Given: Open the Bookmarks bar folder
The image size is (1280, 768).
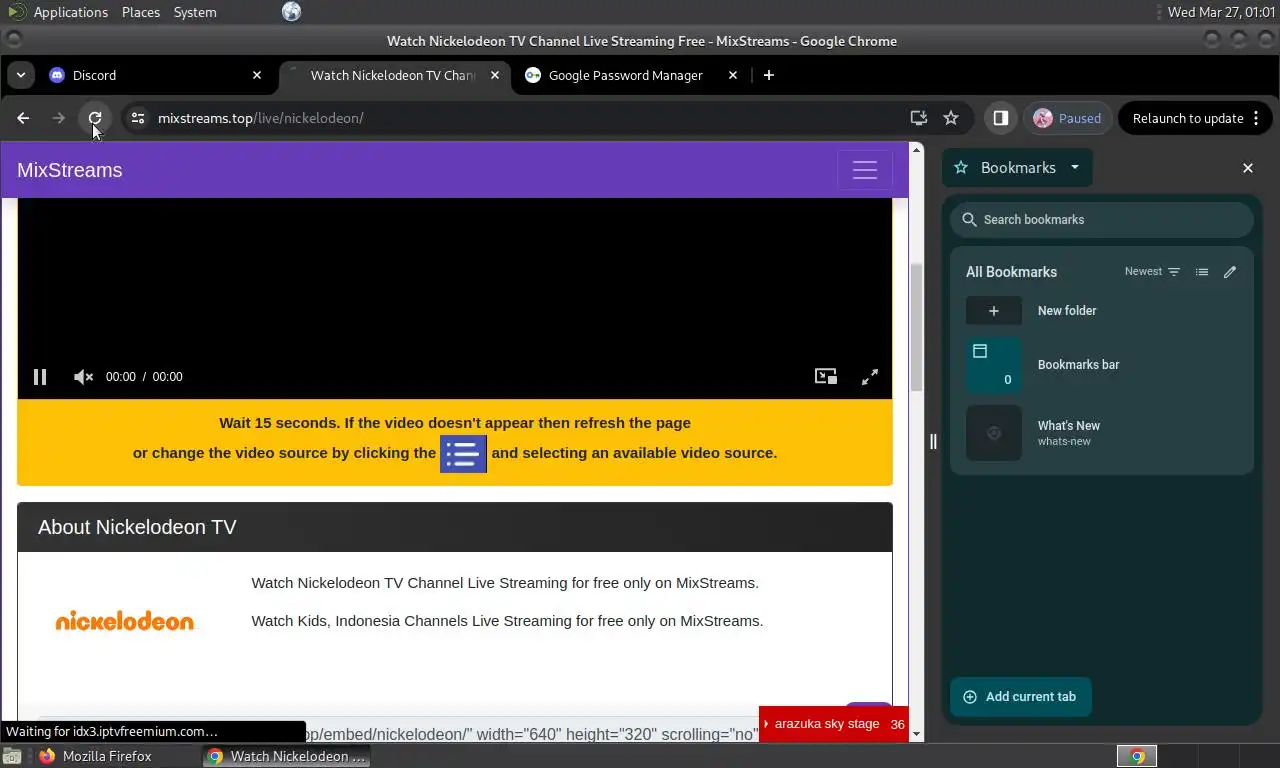Looking at the screenshot, I should pos(1102,365).
